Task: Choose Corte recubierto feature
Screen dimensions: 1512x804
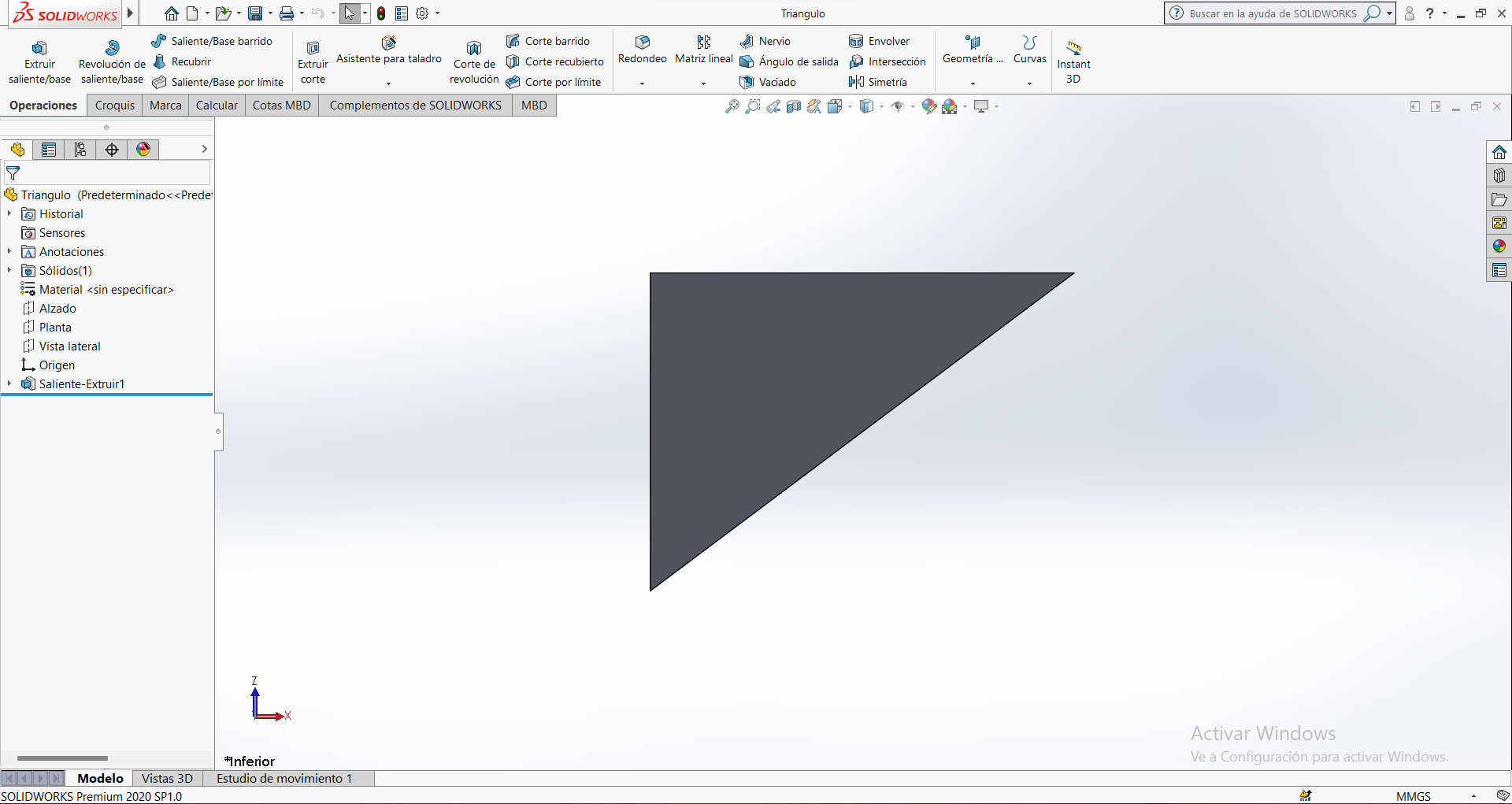Action: point(555,61)
